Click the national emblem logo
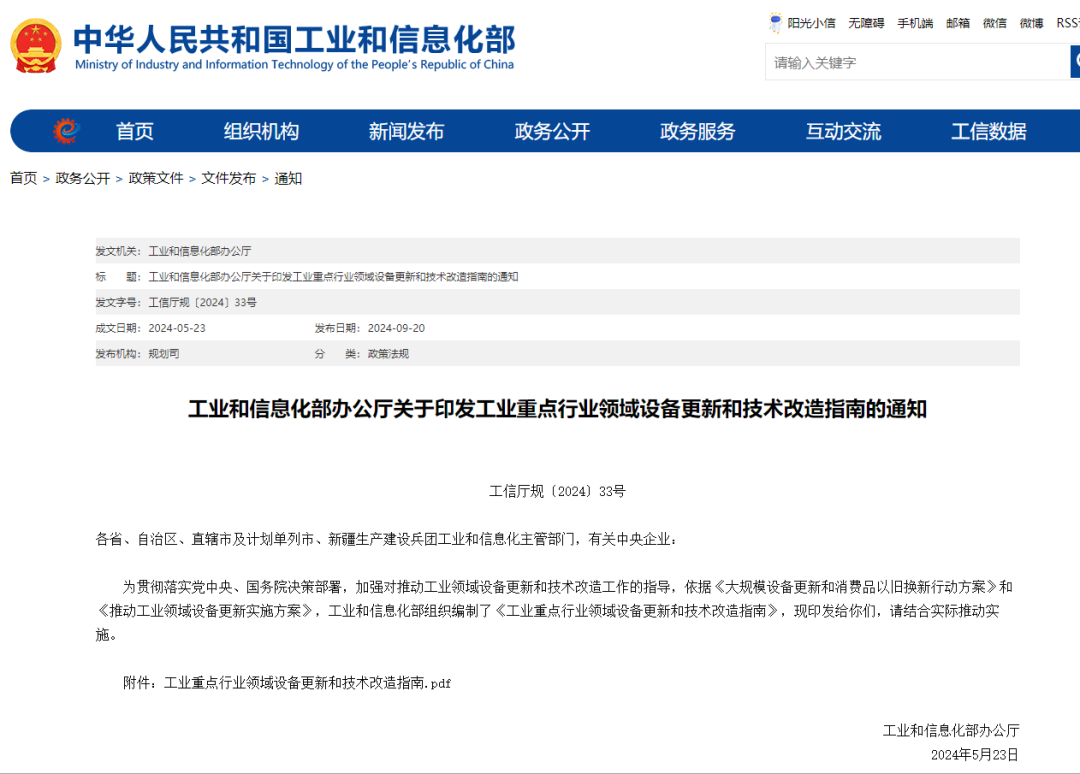Screen dimensions: 1080x774 pyautogui.click(x=36, y=46)
